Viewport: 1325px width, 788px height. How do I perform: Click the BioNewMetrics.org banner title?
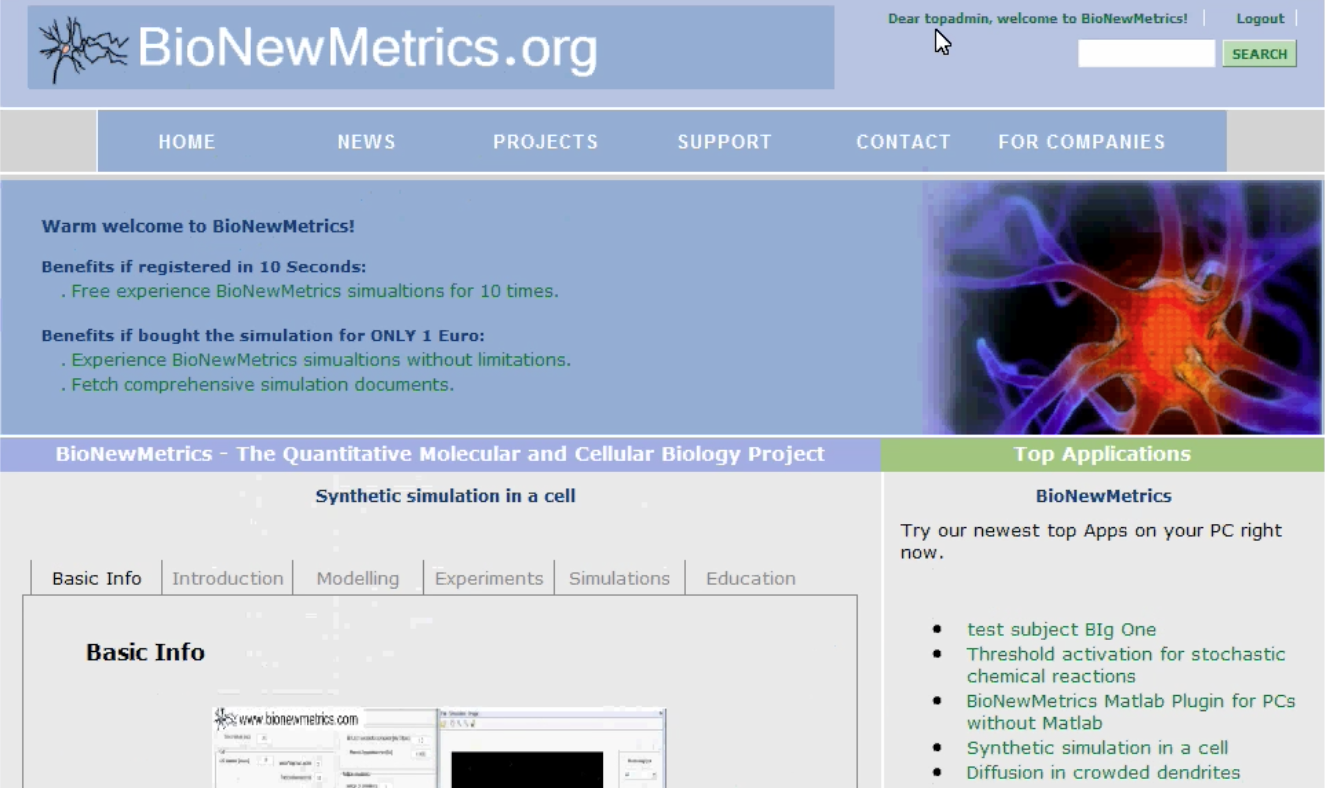click(367, 49)
